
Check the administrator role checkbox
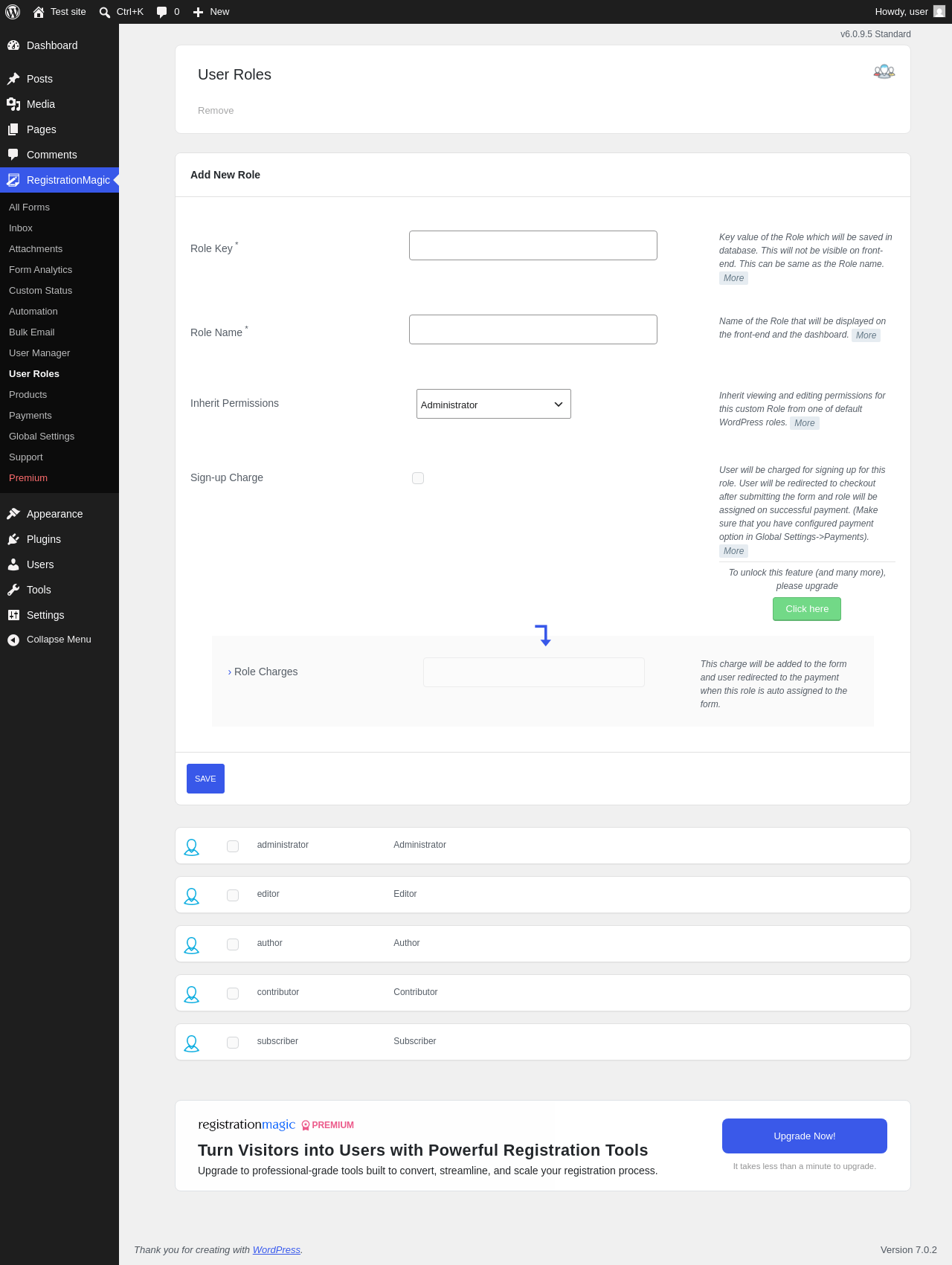[233, 846]
